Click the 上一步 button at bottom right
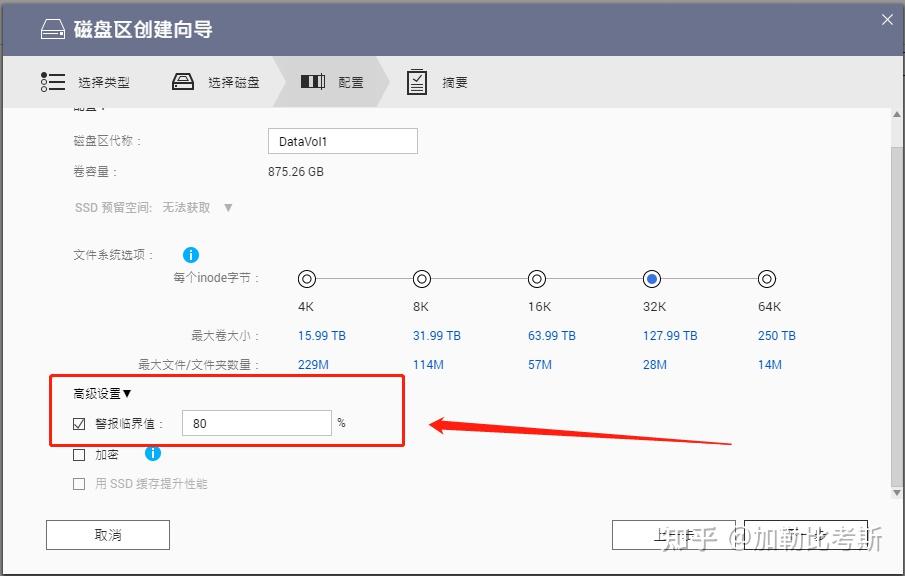This screenshot has height=576, width=905. (x=674, y=534)
